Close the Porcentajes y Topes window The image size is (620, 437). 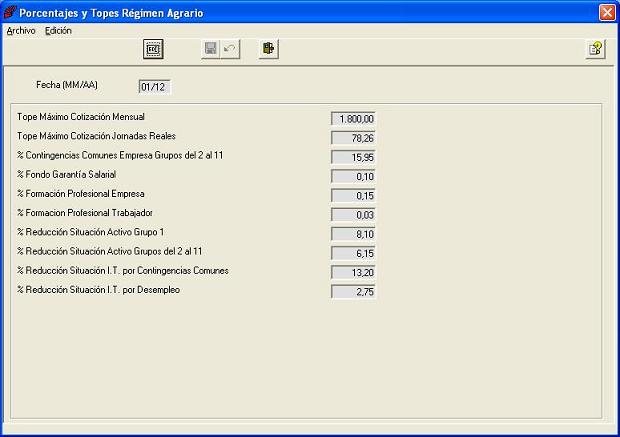click(x=607, y=13)
